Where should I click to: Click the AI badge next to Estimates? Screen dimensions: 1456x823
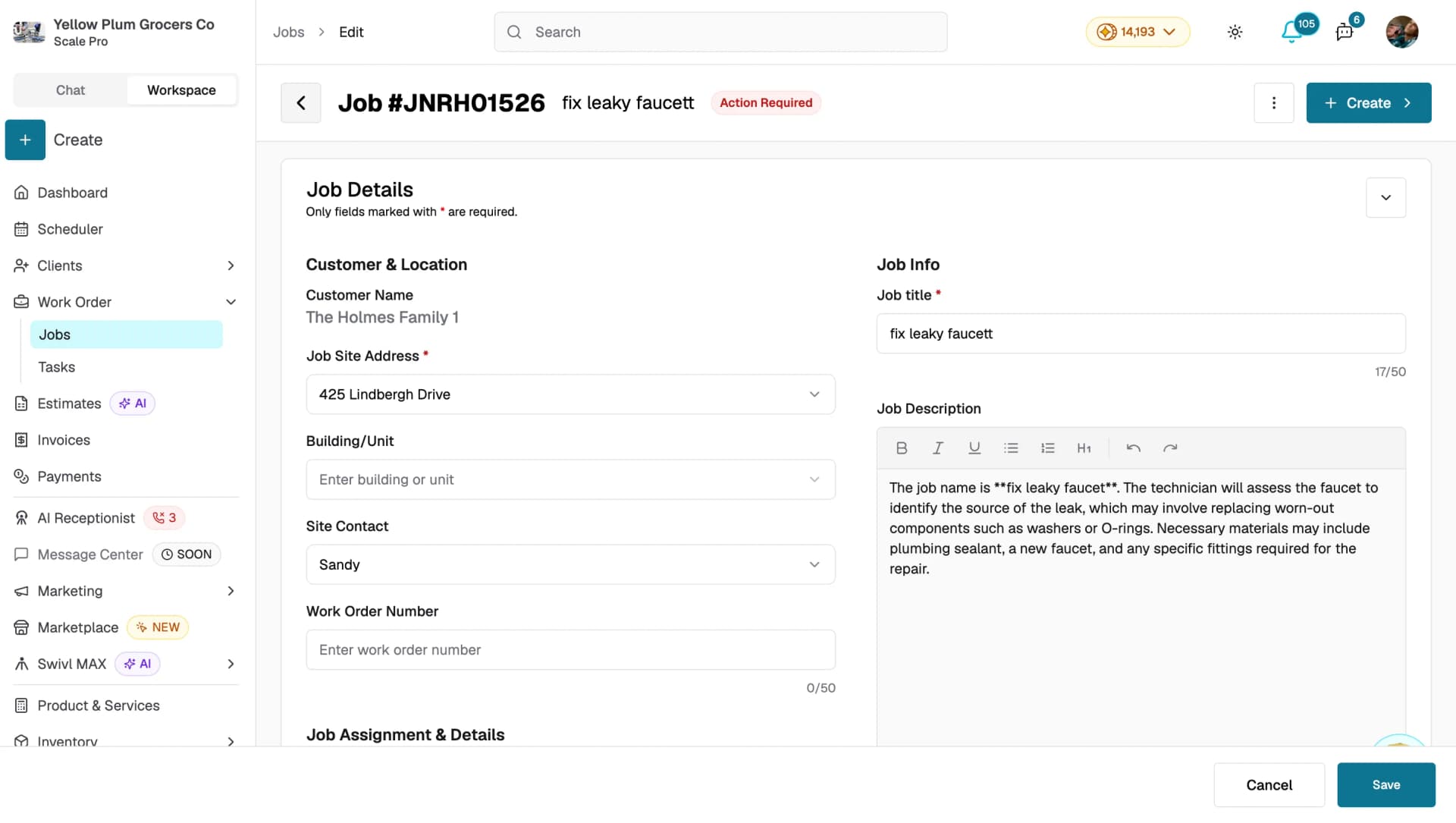point(133,404)
